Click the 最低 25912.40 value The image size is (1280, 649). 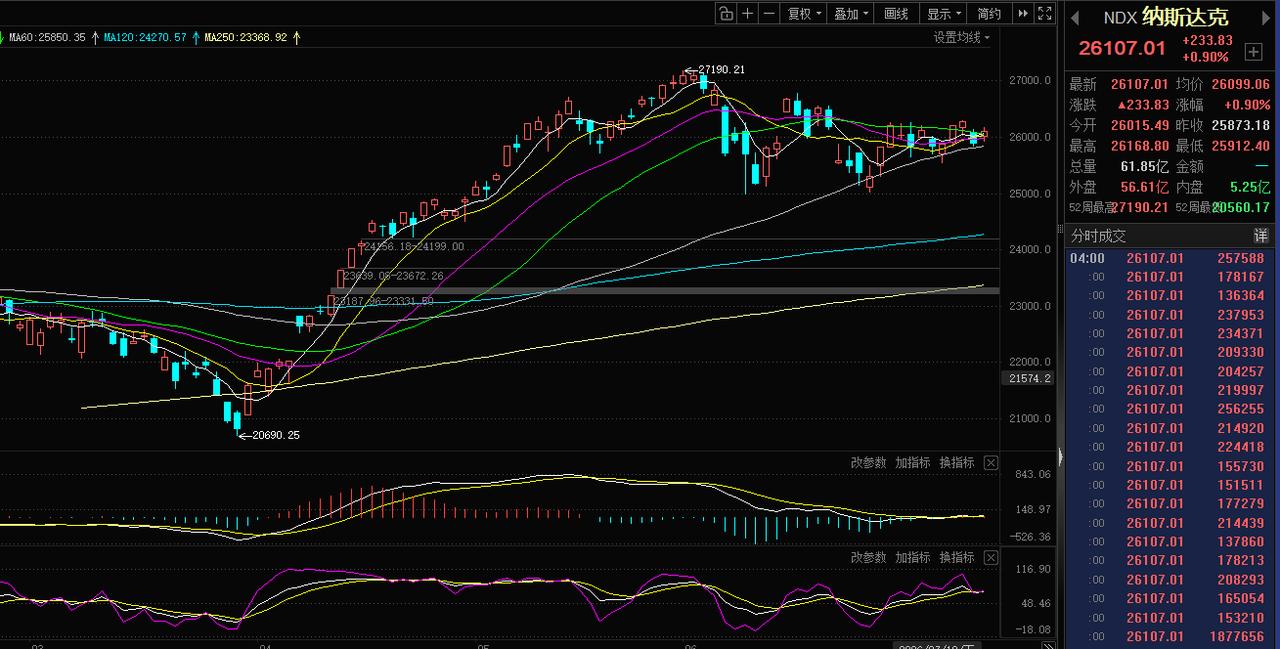(1240, 146)
